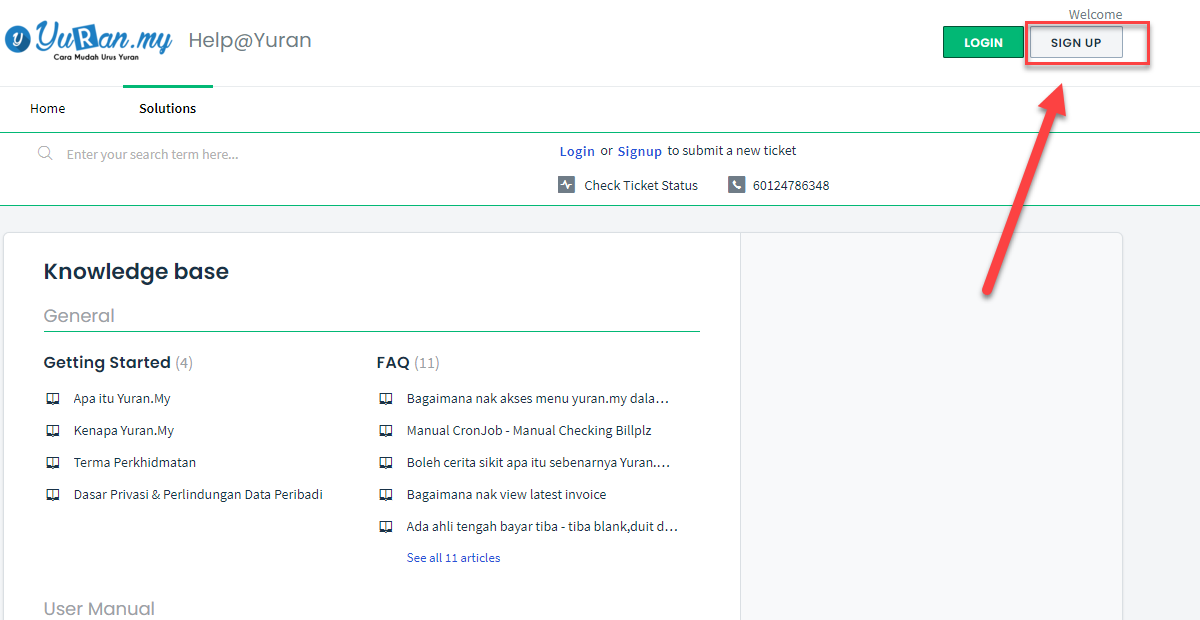Open article Terma Perkhidmatan
1200x620 pixels.
coord(135,462)
